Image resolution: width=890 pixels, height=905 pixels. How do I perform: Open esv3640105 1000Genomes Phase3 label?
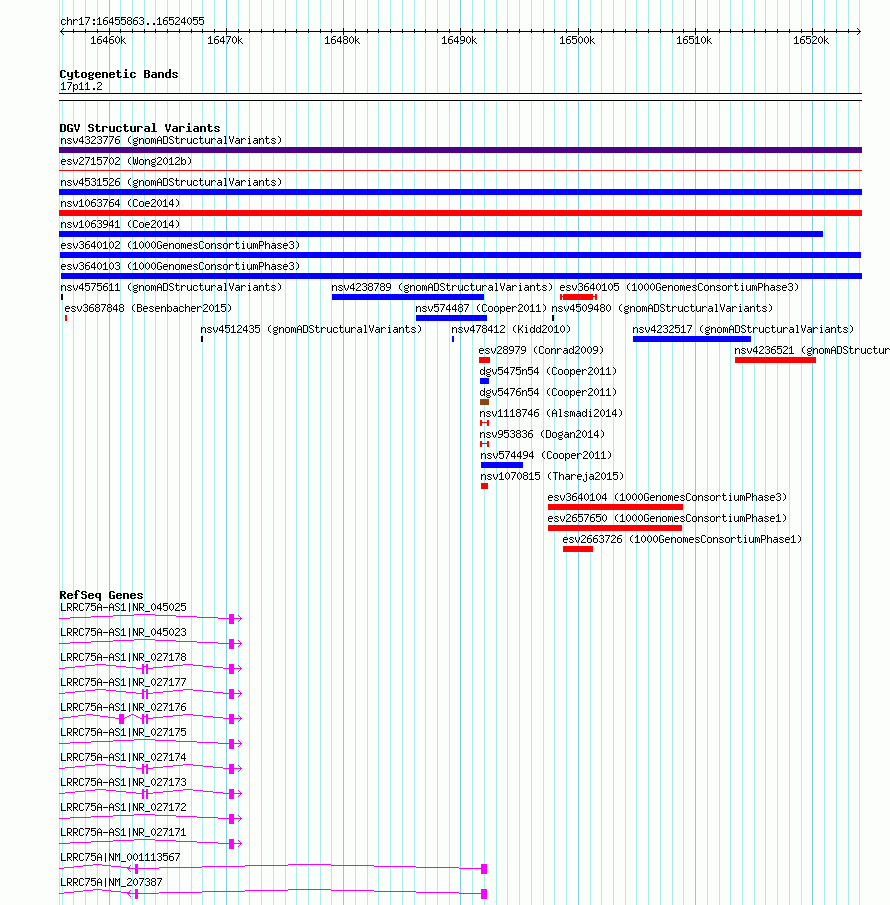pyautogui.click(x=679, y=287)
